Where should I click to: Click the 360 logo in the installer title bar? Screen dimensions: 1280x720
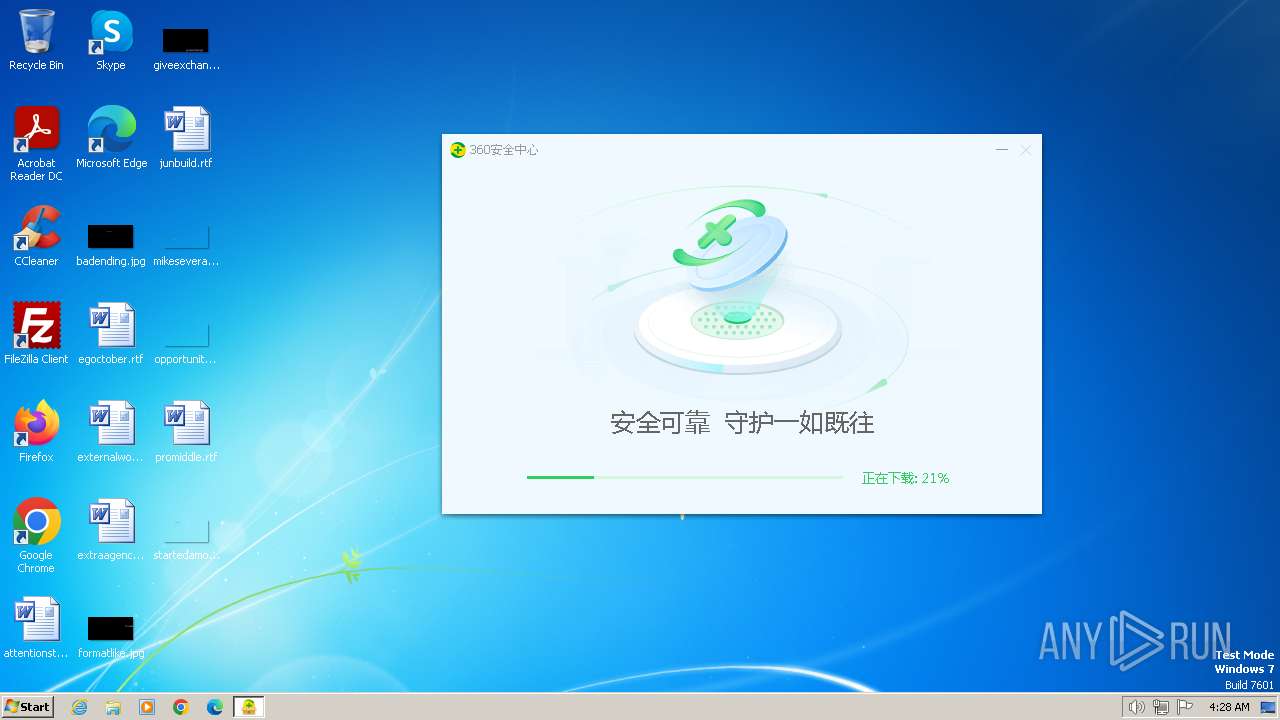pyautogui.click(x=458, y=150)
